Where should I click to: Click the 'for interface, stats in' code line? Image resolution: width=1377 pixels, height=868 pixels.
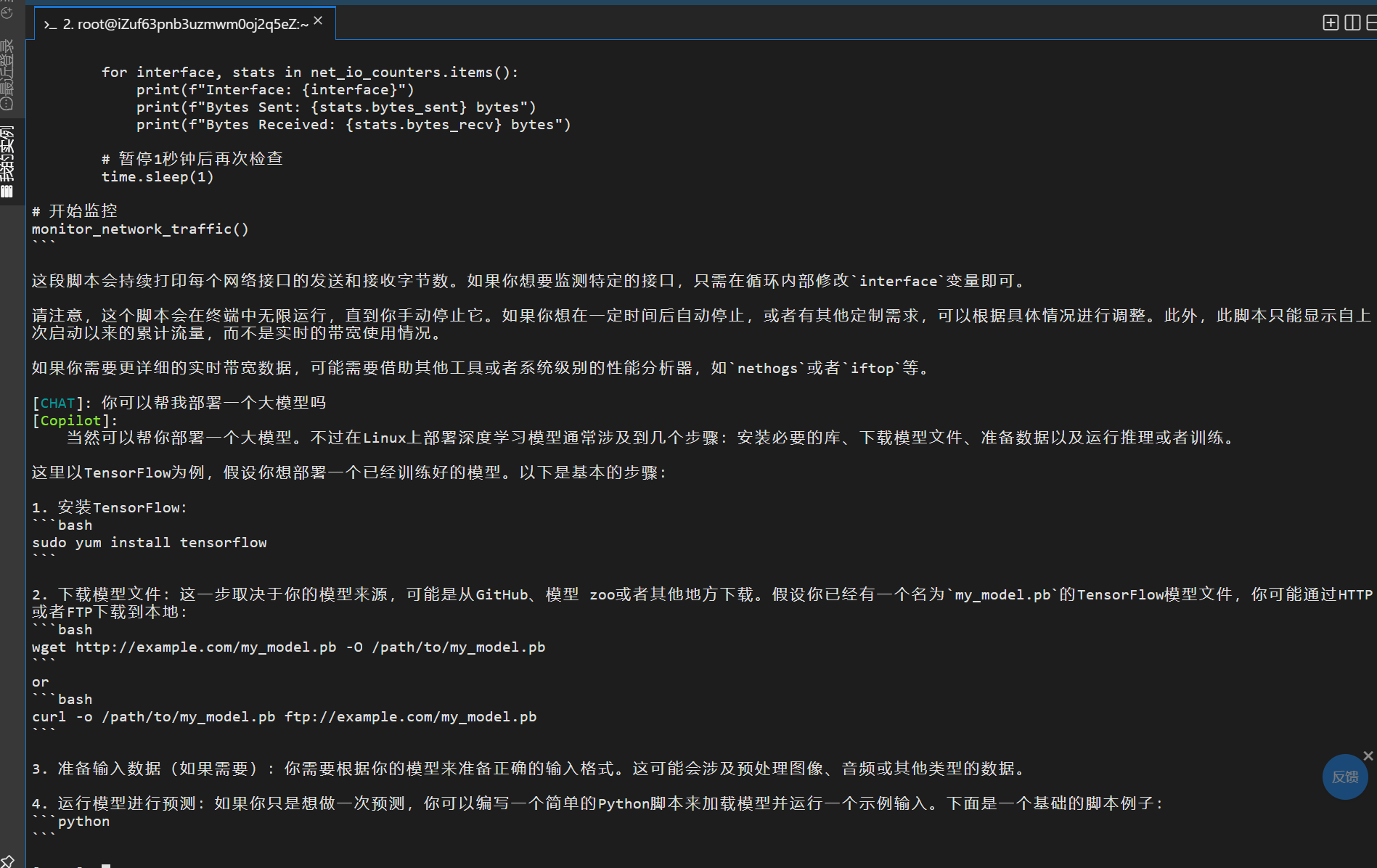(x=310, y=72)
